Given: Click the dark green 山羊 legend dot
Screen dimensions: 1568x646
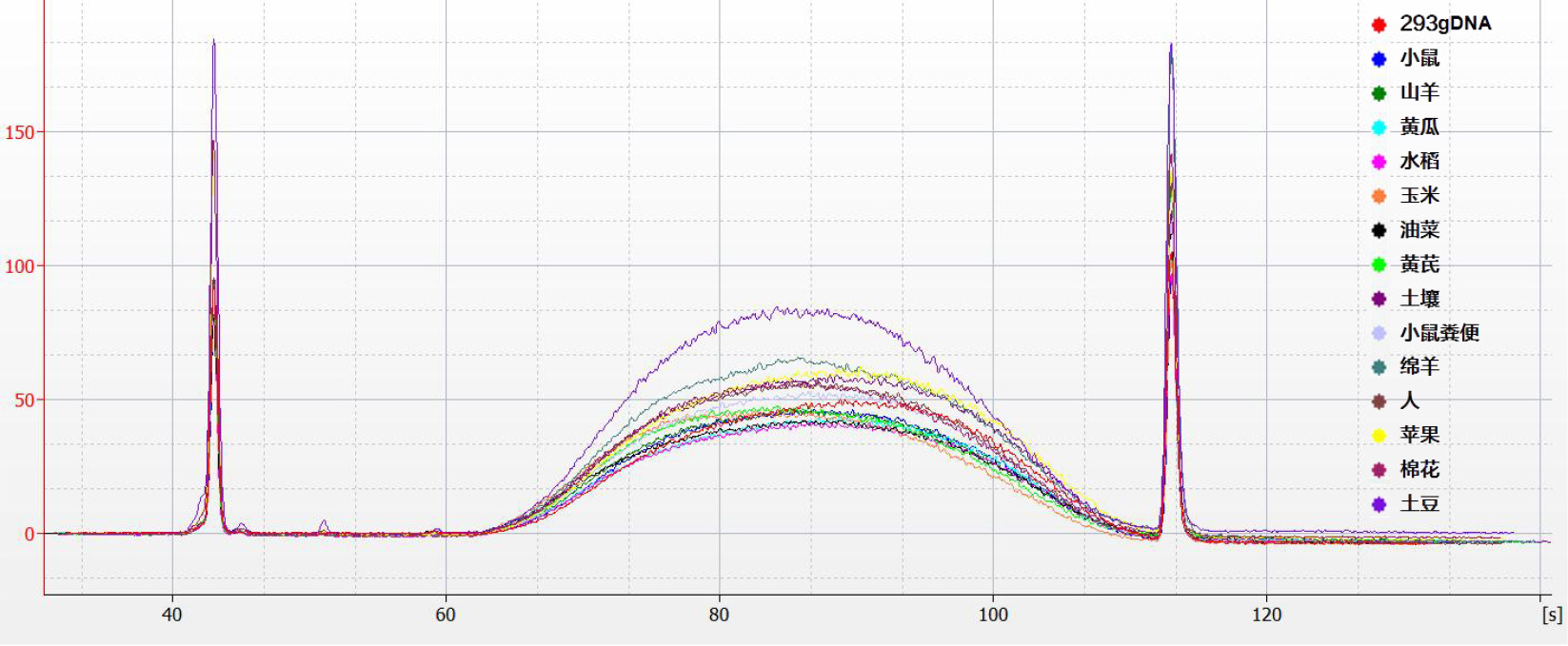Looking at the screenshot, I should 1379,93.
